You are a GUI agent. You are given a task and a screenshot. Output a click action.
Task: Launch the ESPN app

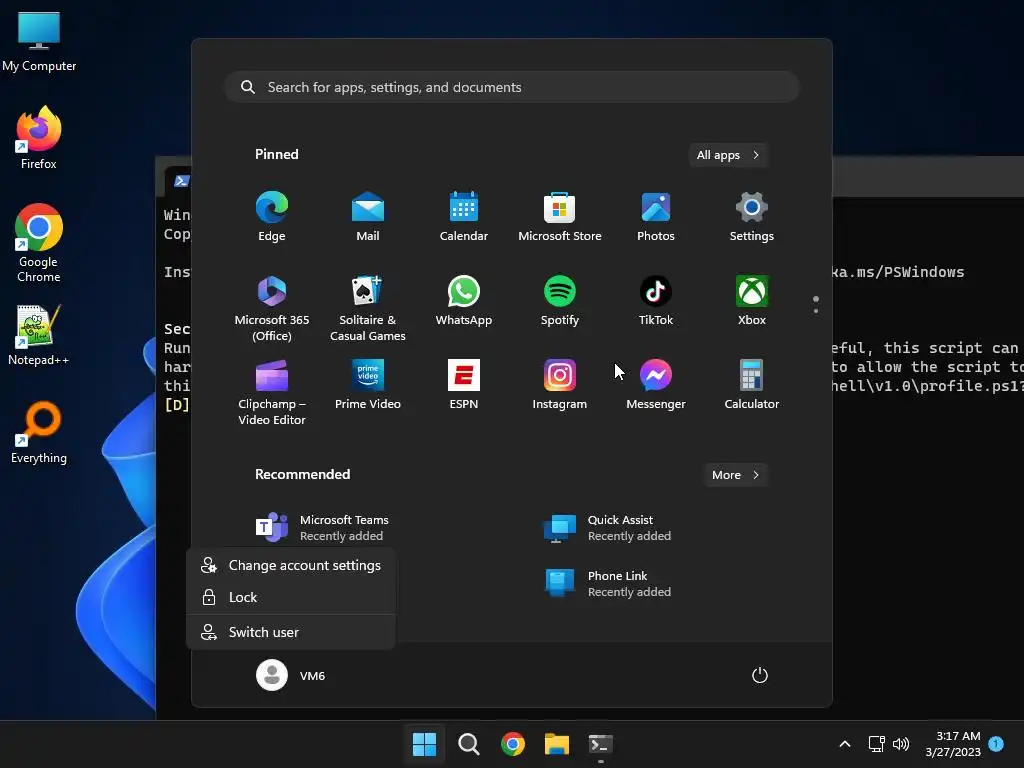[464, 385]
